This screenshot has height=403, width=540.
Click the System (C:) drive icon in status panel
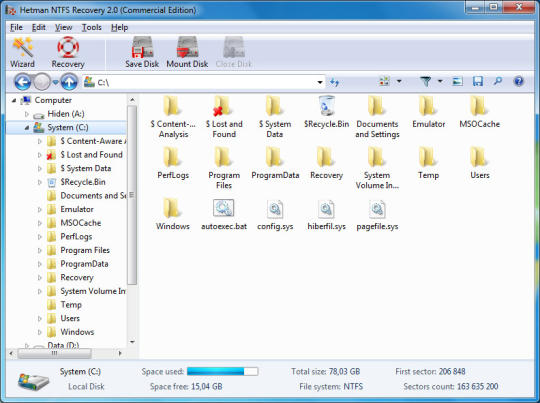tap(33, 381)
